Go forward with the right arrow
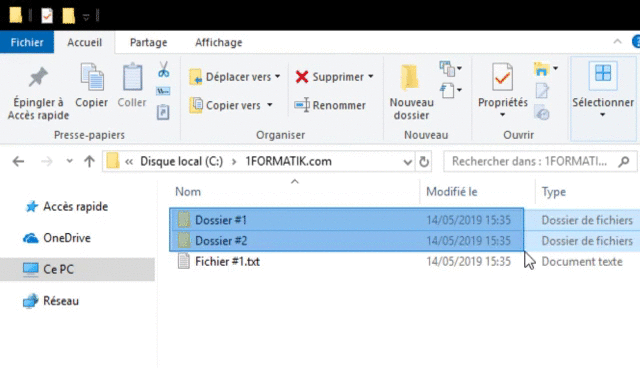Image resolution: width=640 pixels, height=368 pixels. pyautogui.click(x=47, y=162)
